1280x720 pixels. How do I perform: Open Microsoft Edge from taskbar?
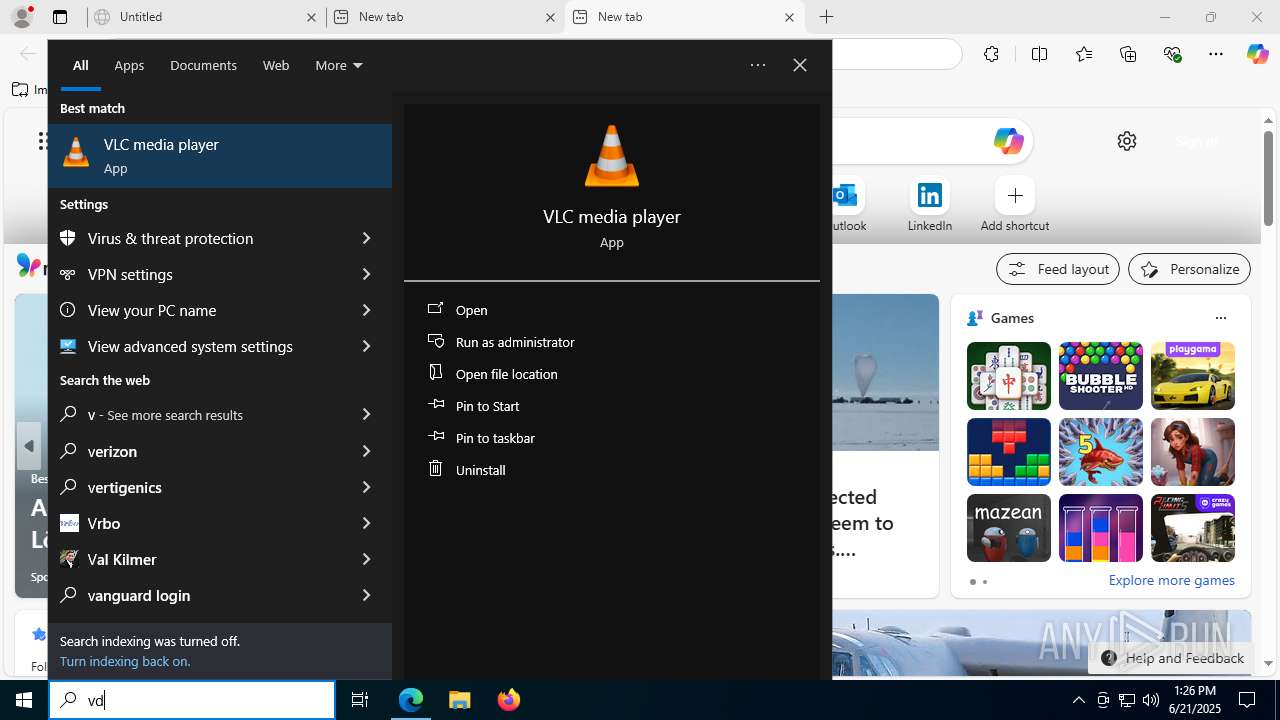point(411,700)
